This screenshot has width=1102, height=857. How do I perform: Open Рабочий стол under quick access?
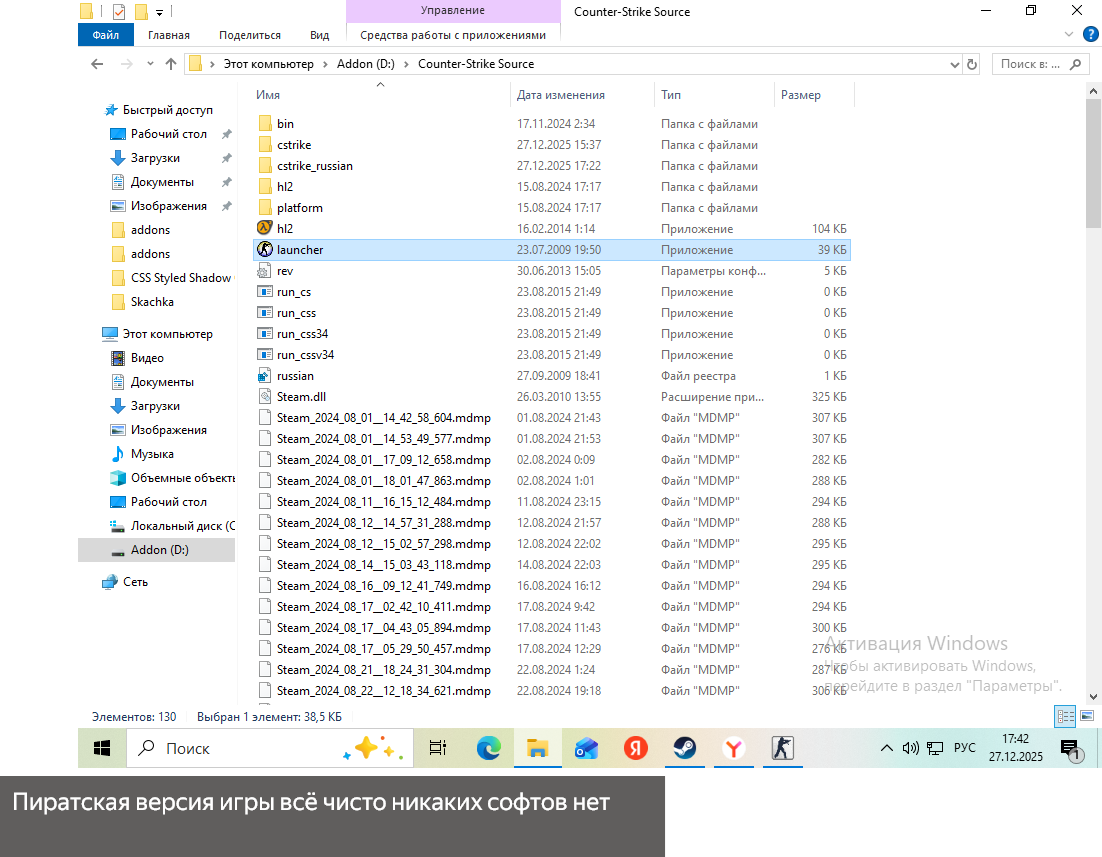point(169,134)
